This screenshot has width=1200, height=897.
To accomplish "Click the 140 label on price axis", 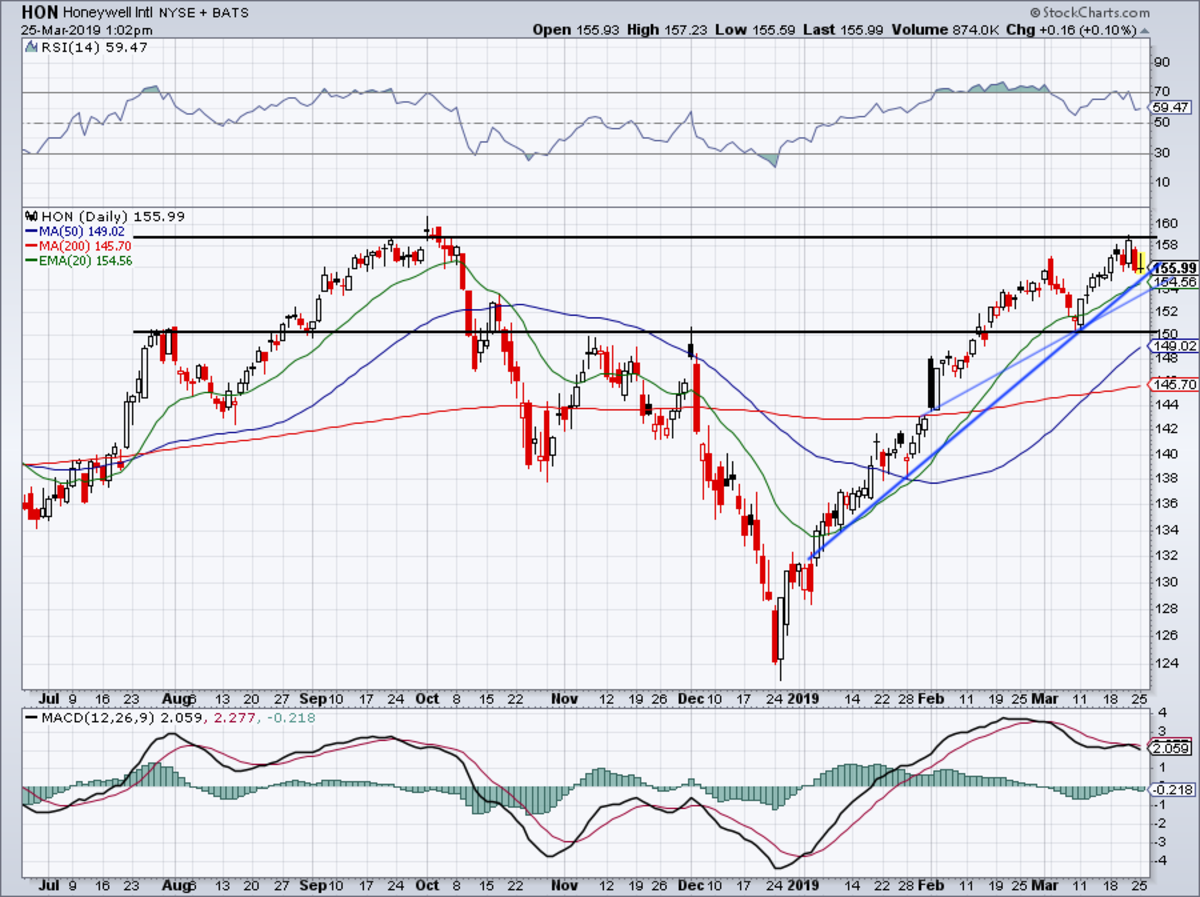I will (1165, 453).
